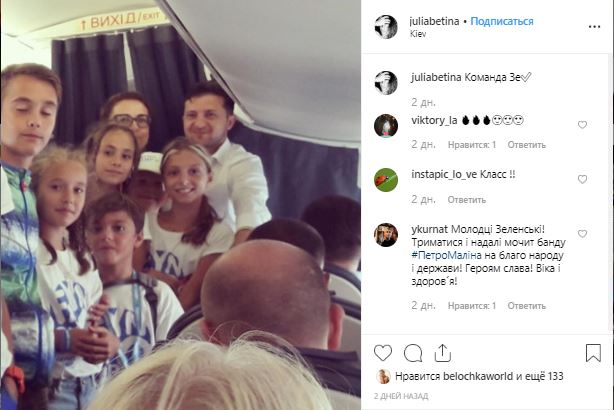Click ykurnat's profile avatar

coord(386,235)
